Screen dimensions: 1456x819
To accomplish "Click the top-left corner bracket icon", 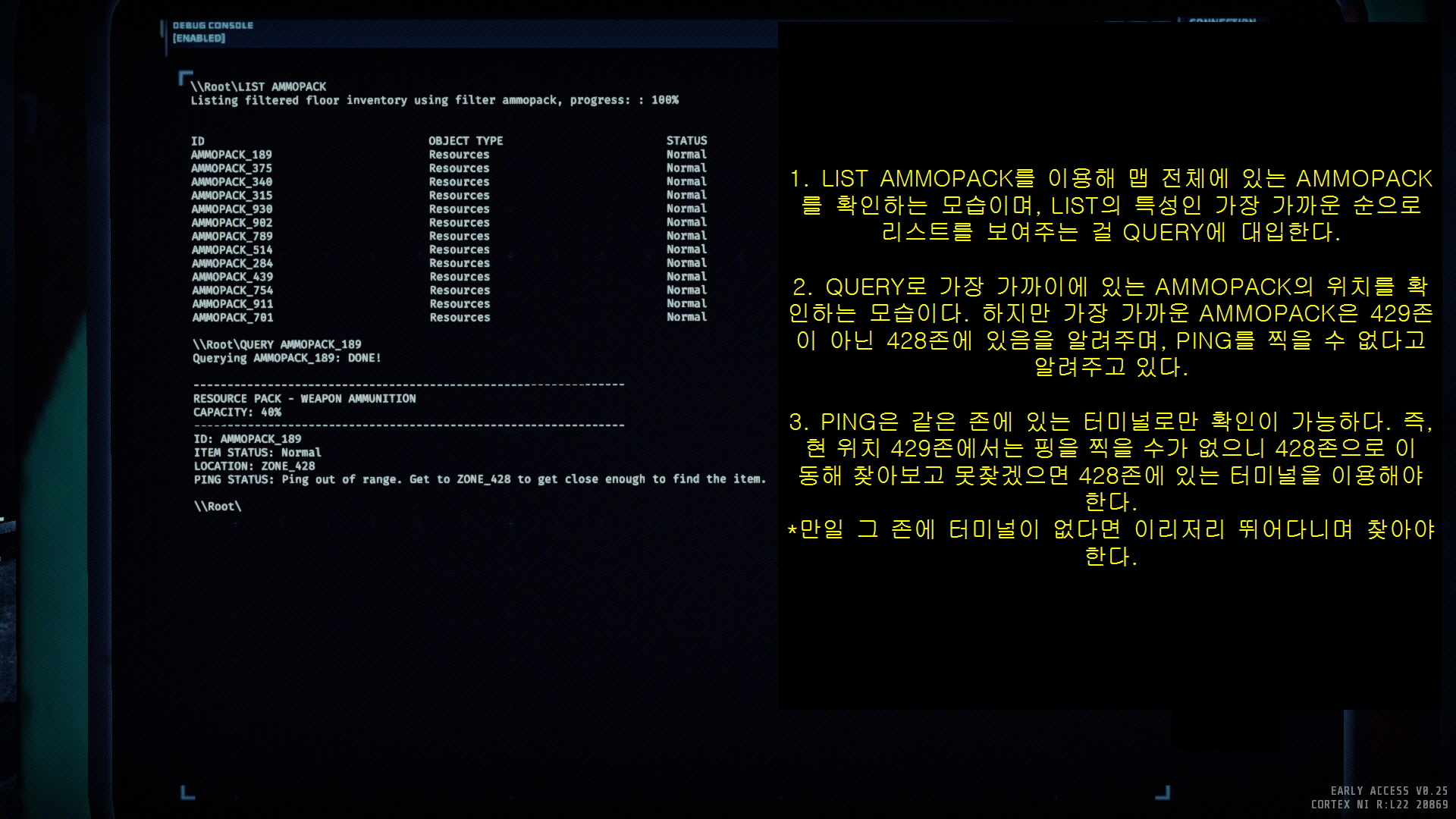I will 184,77.
